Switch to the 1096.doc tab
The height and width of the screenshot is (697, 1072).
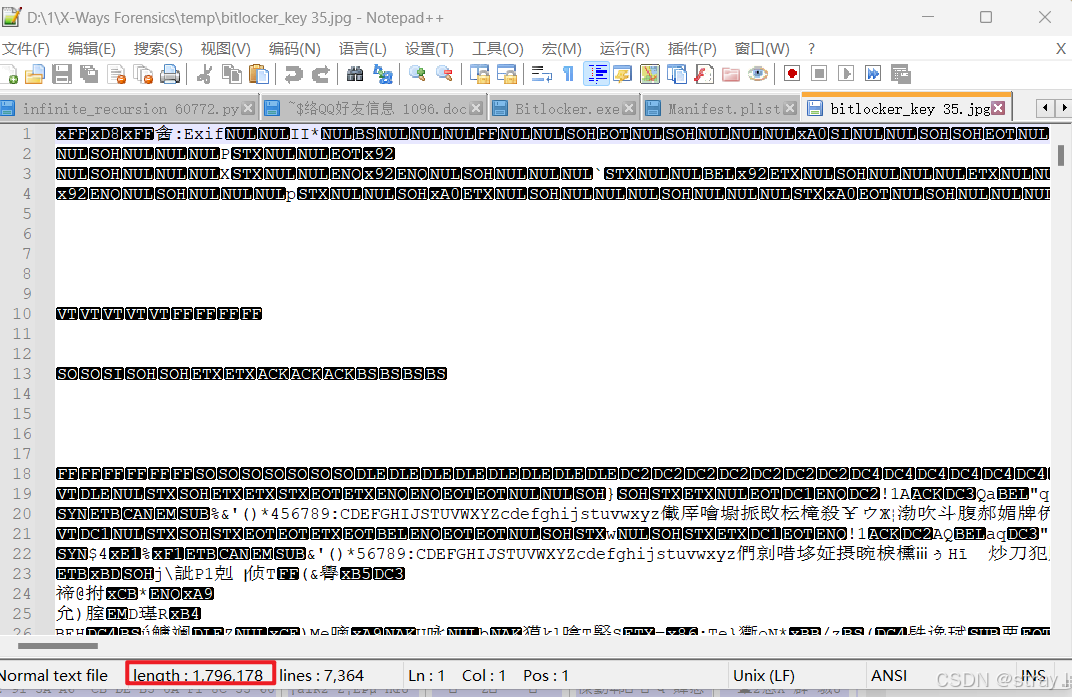tap(374, 108)
